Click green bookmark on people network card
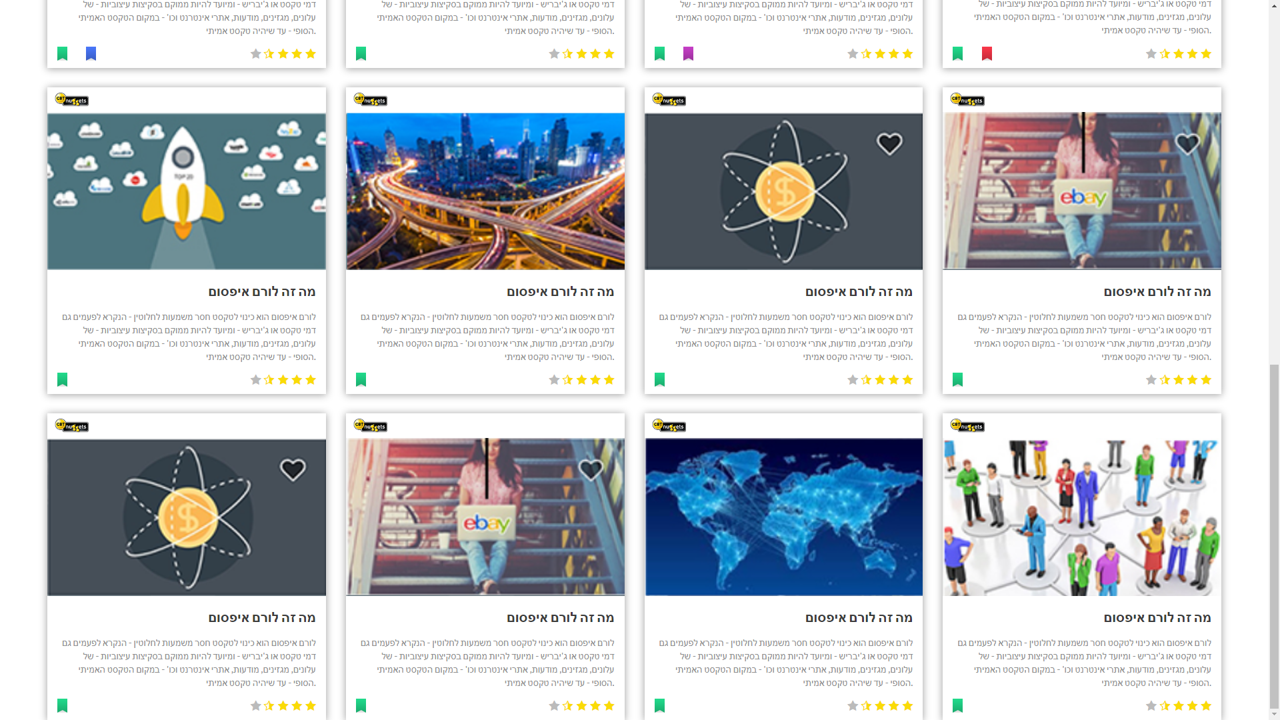Screen dimensions: 1280x720 pyautogui.click(x=957, y=706)
